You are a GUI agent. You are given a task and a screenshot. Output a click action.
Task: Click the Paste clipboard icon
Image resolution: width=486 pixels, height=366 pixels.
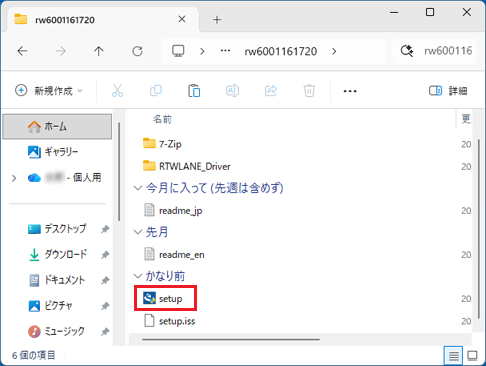tap(194, 91)
